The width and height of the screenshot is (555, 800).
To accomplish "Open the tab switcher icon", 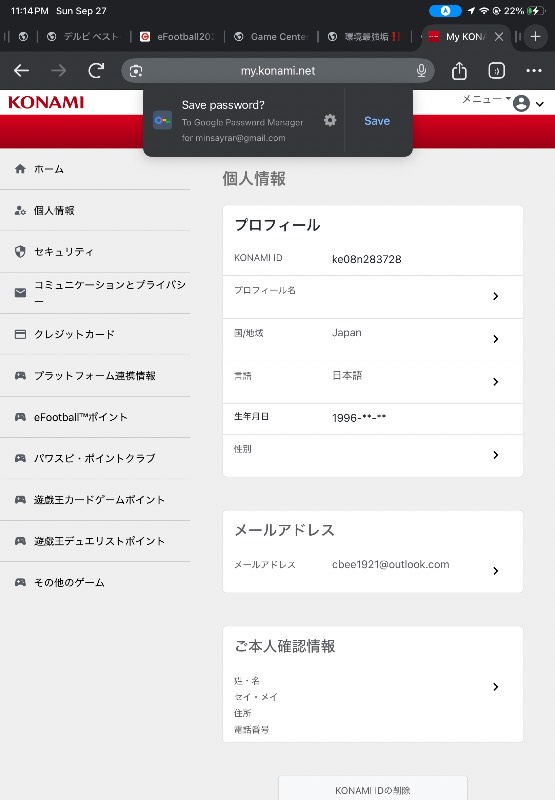I will pos(496,70).
